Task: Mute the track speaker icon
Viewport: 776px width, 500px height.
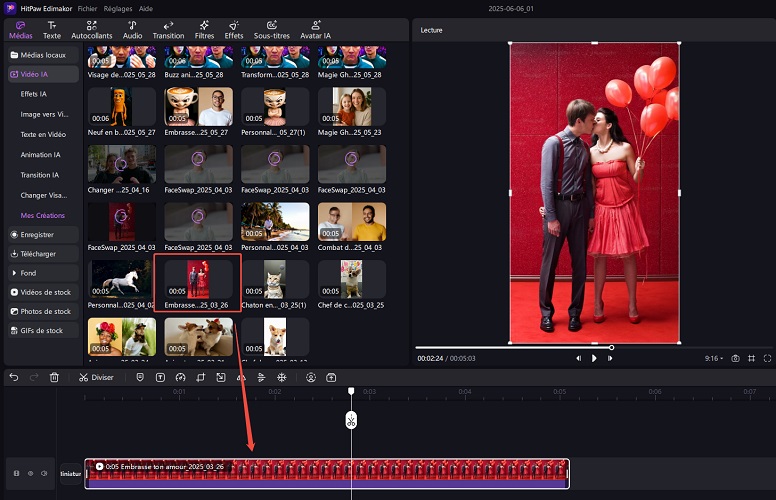Action: coord(44,473)
